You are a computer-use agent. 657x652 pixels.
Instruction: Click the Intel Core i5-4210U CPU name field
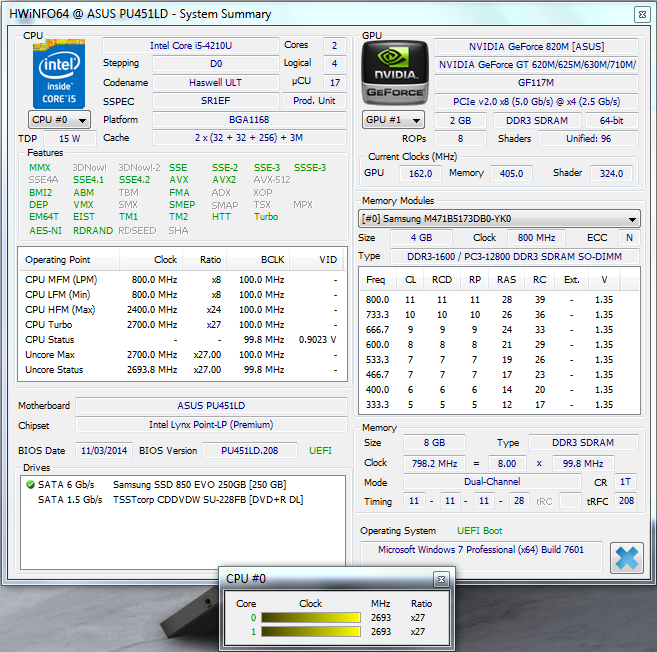coord(191,46)
